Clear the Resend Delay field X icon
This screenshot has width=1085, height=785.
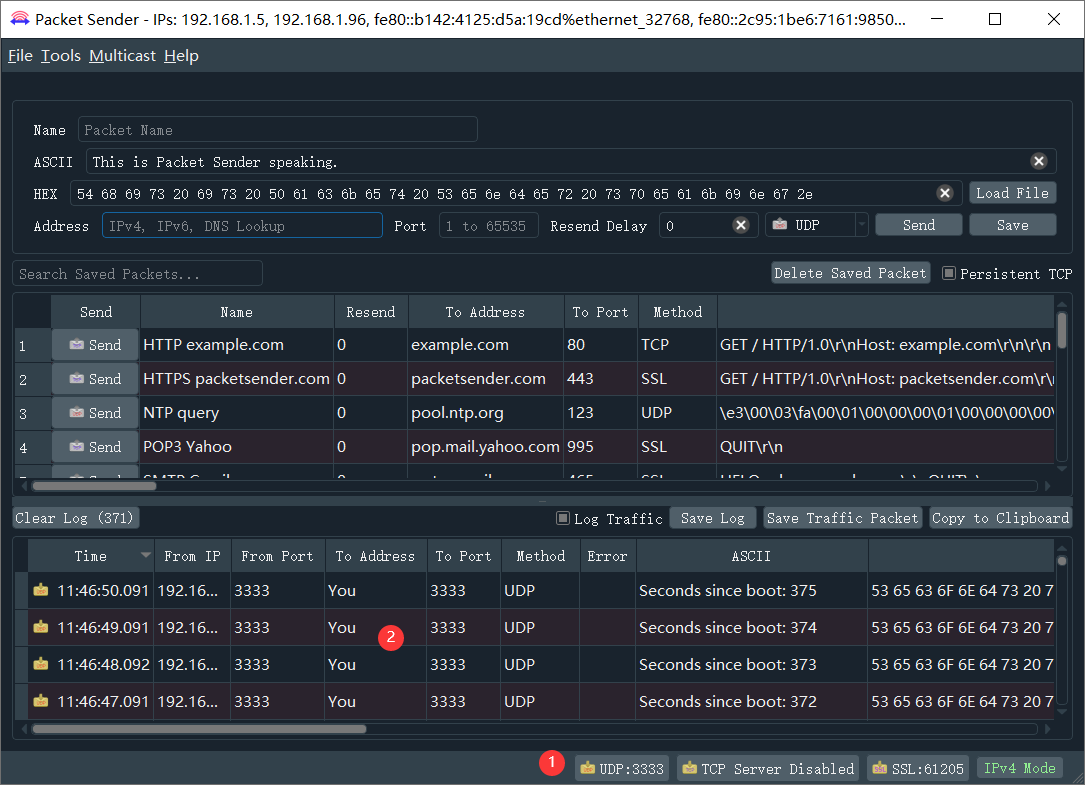740,225
